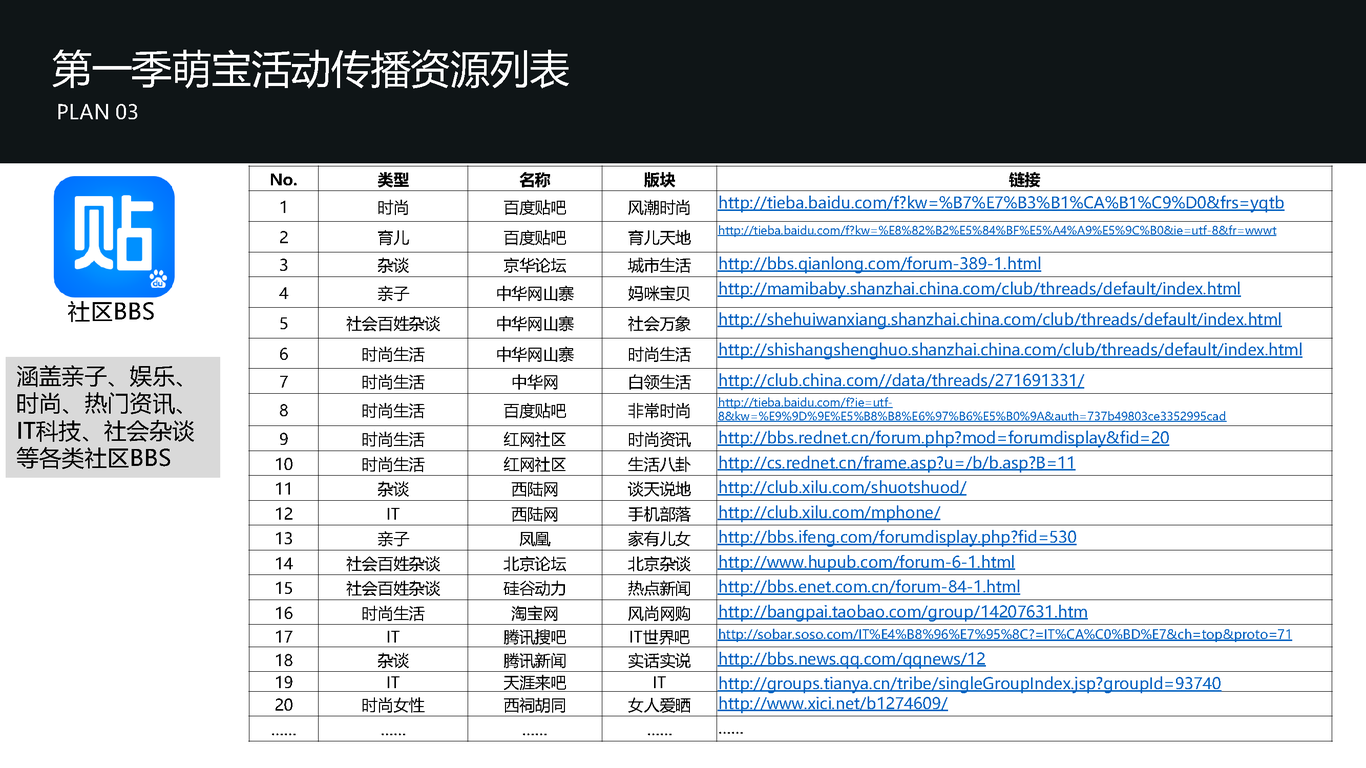Select the 风潮时尚 cell in row 1
Screen dimensions: 1366x768
click(x=659, y=208)
